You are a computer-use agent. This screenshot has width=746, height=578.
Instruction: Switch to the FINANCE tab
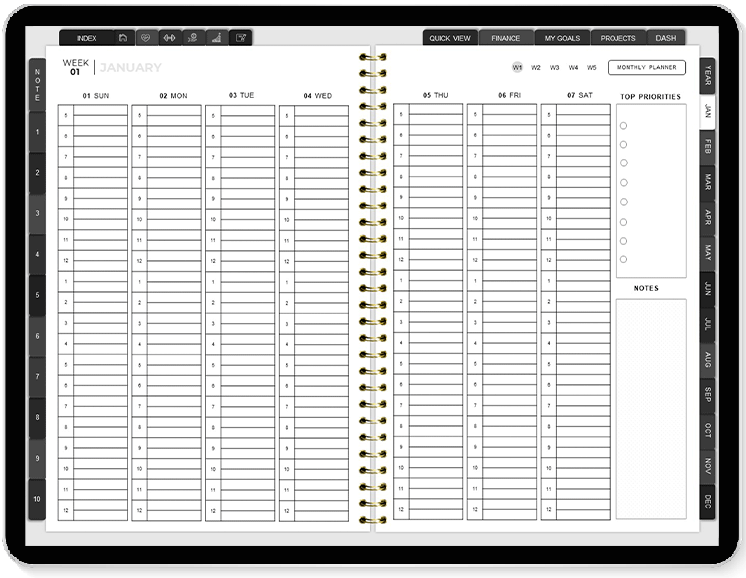(x=505, y=38)
